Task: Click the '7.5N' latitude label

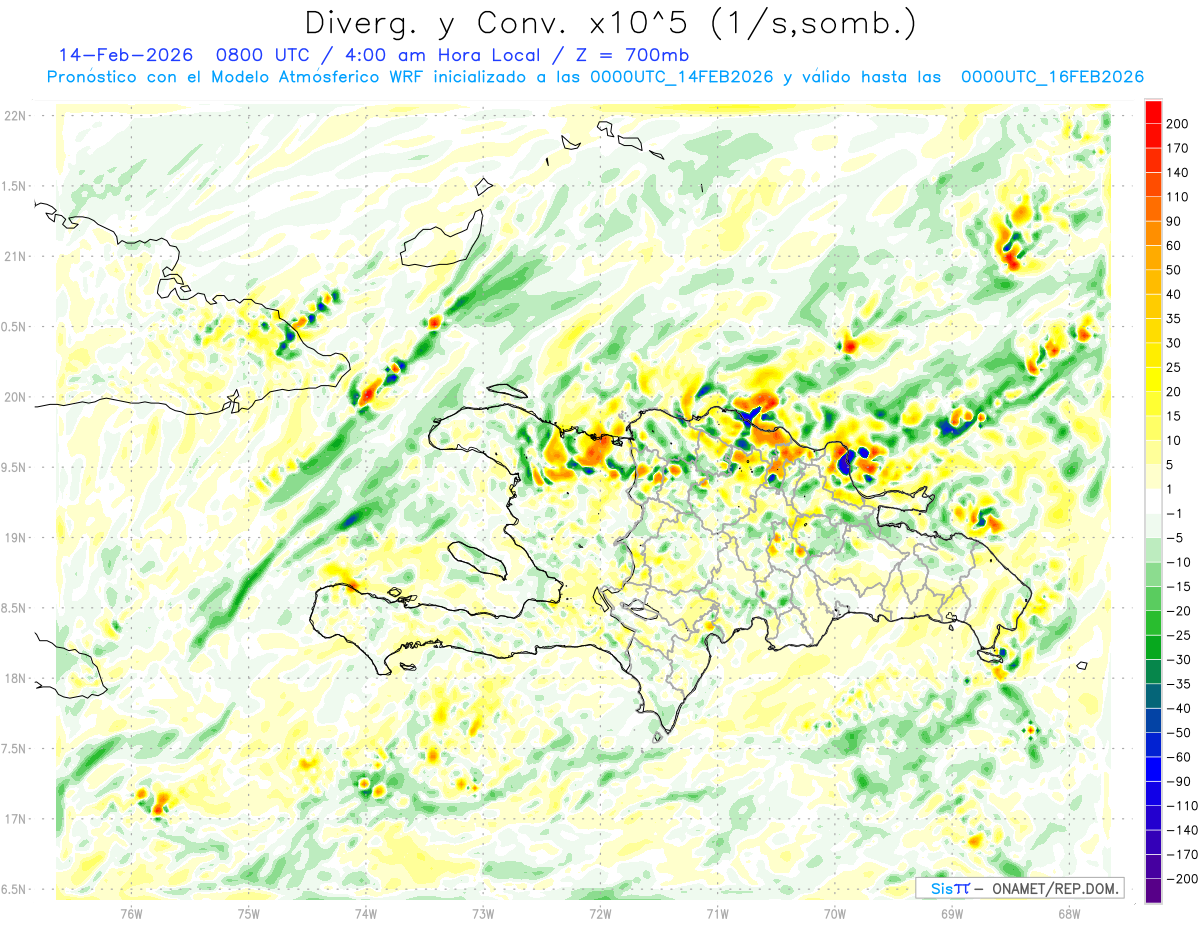Action: click(13, 749)
